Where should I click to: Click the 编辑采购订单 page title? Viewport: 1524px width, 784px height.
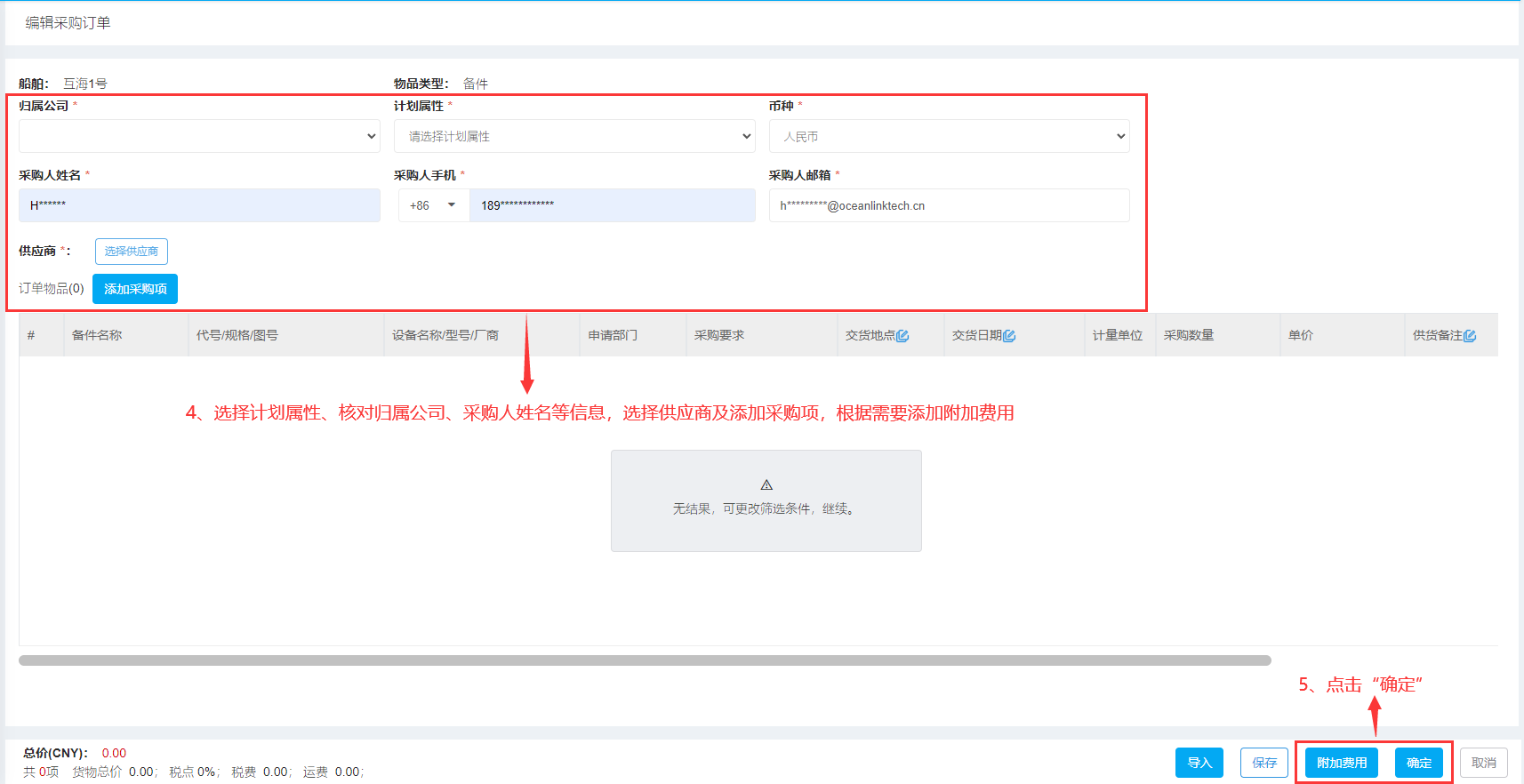point(68,23)
